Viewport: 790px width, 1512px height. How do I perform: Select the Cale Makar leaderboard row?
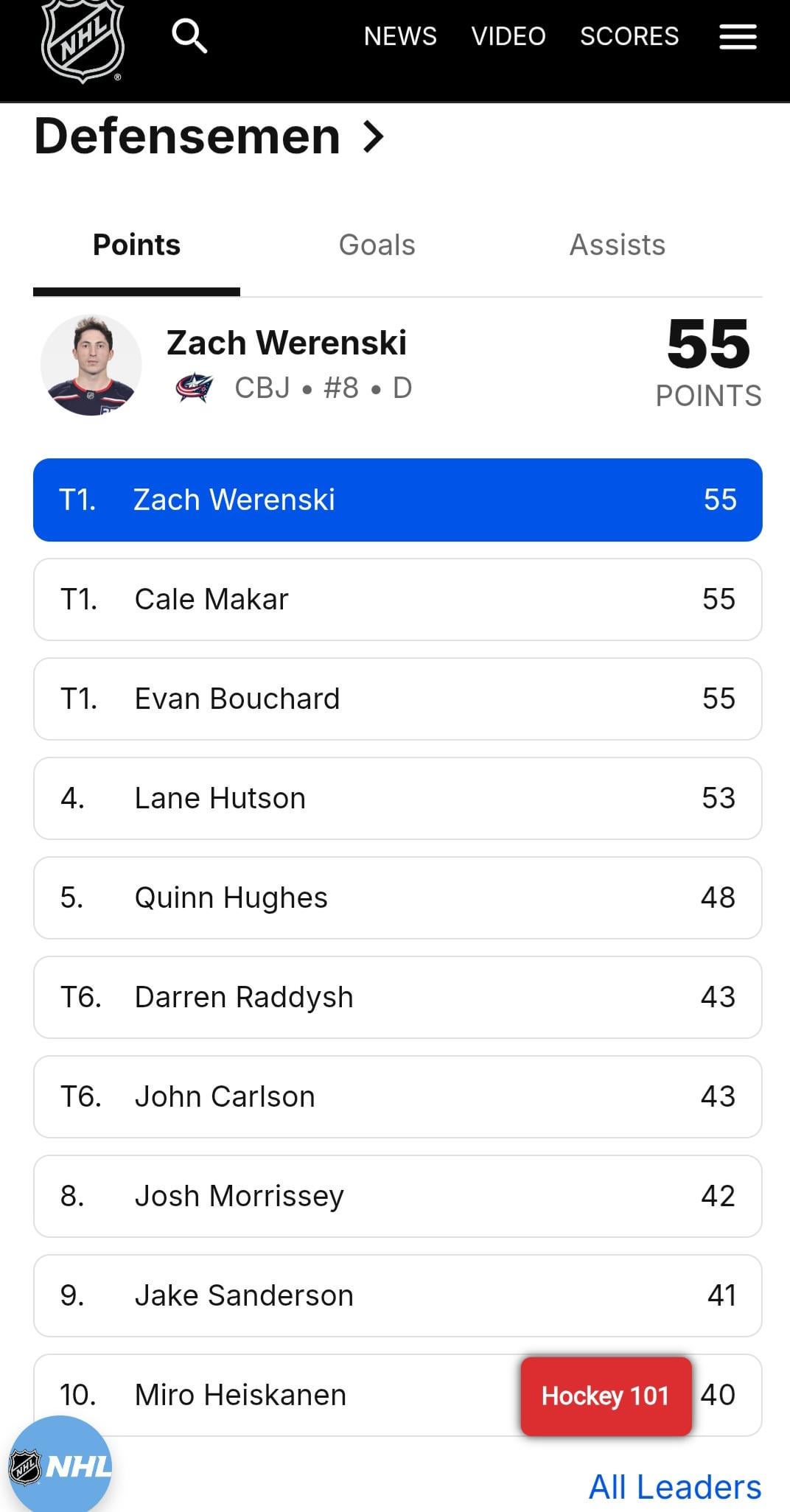tap(397, 599)
